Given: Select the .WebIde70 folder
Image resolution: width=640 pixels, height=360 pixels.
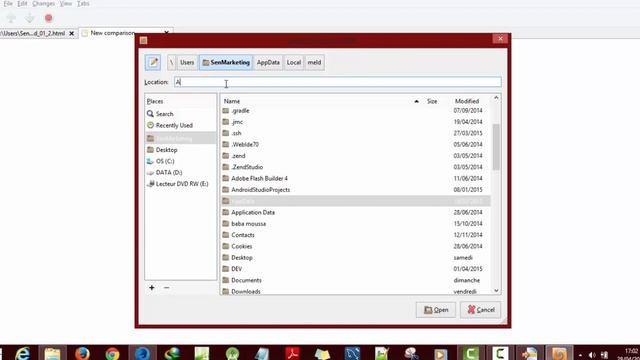Looking at the screenshot, I should (x=355, y=144).
